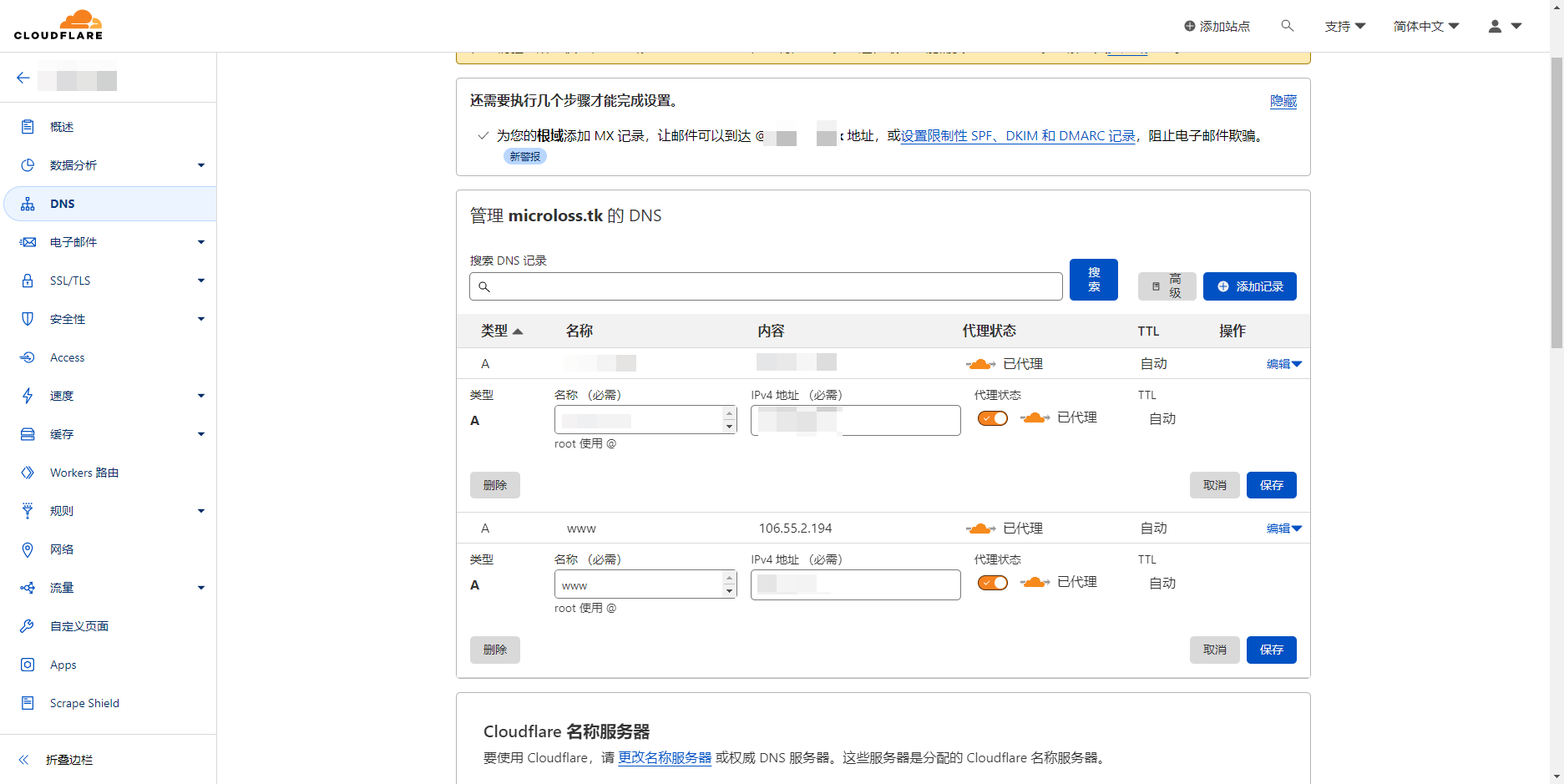
Task: Click the 安全性 shield icon
Action: (x=28, y=319)
